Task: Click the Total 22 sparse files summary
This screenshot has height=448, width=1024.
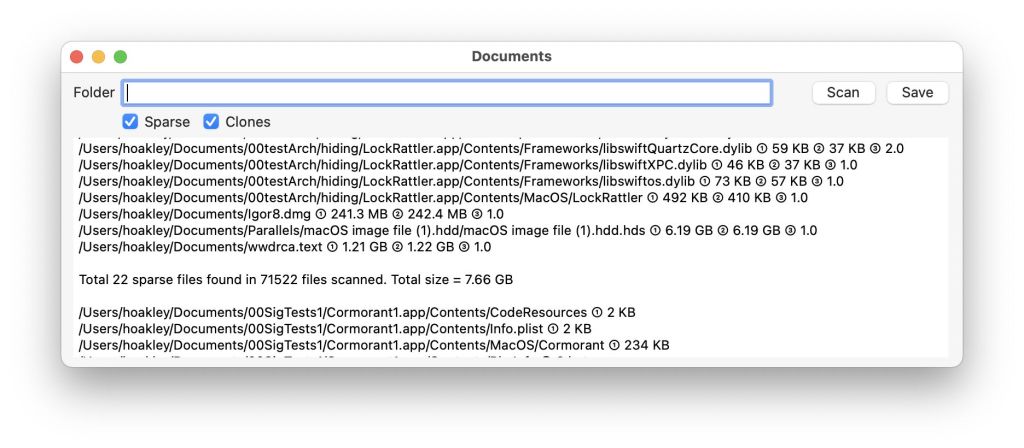Action: click(x=295, y=280)
